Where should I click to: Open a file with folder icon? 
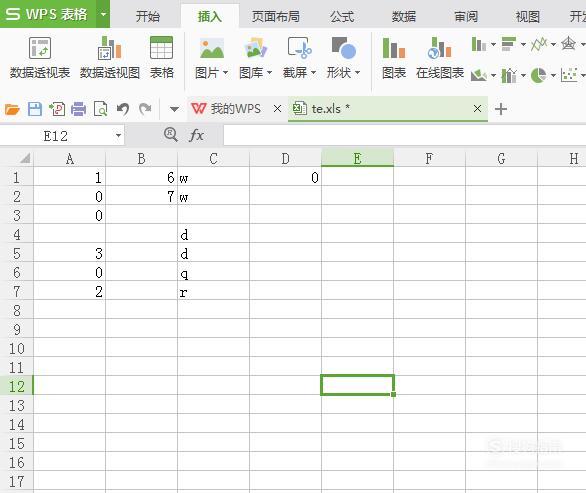click(x=12, y=109)
